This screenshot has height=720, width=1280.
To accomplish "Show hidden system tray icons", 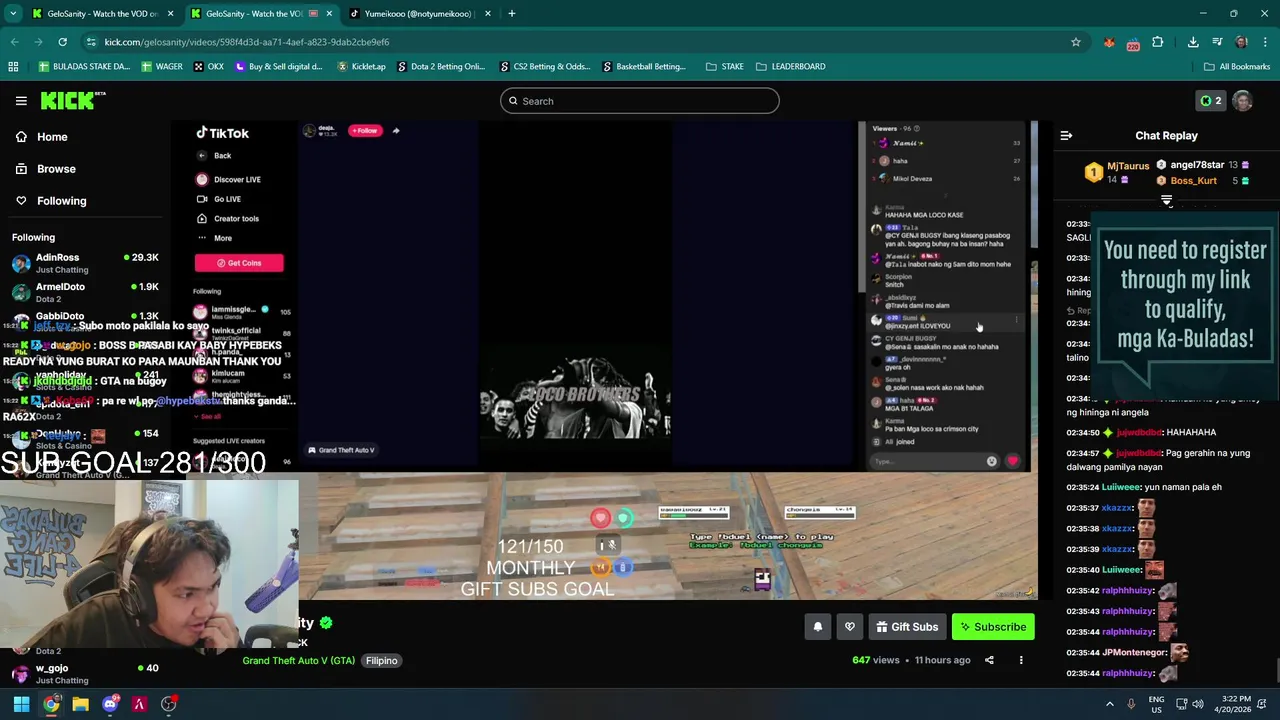I will [1109, 704].
